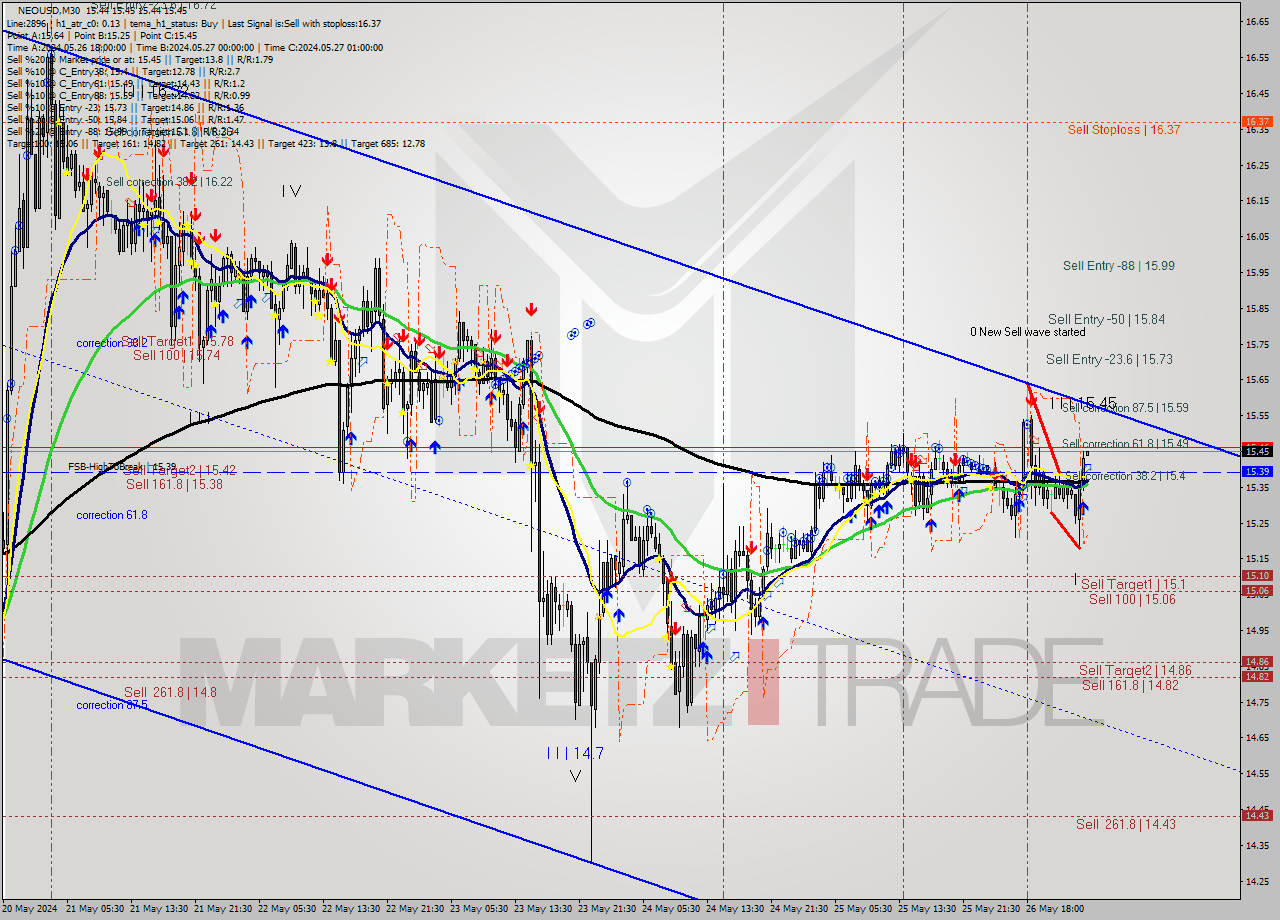Select the 'Sell Stoploss | 16.37' label
Viewport: 1280px width, 920px height.
(1123, 129)
